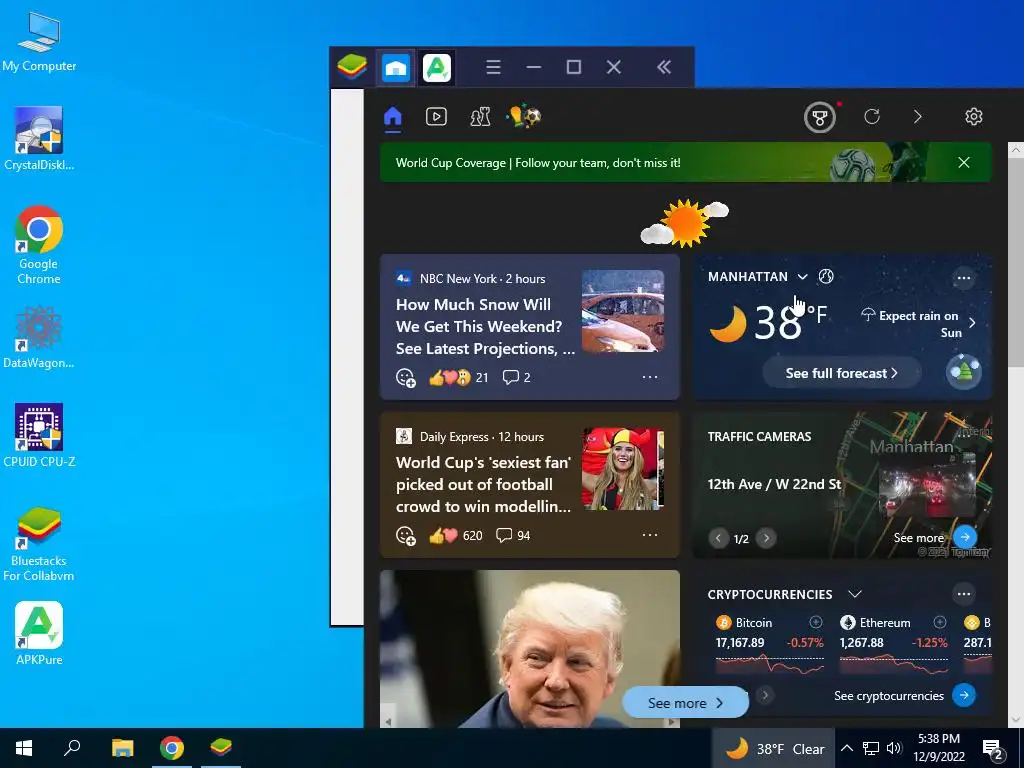Click the blue See more button
The image size is (1024, 768).
pyautogui.click(x=686, y=703)
